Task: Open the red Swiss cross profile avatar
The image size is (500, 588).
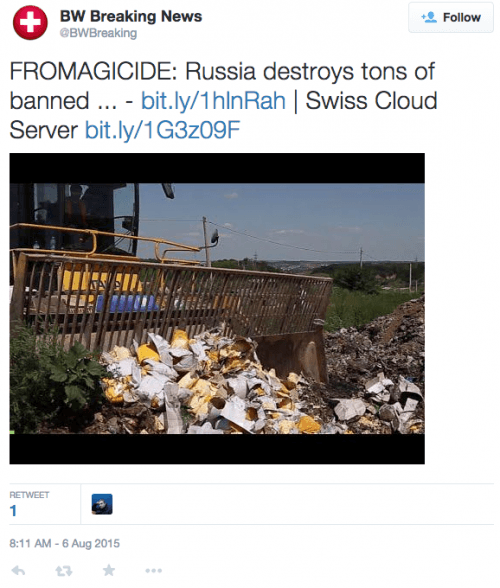Action: (x=30, y=22)
